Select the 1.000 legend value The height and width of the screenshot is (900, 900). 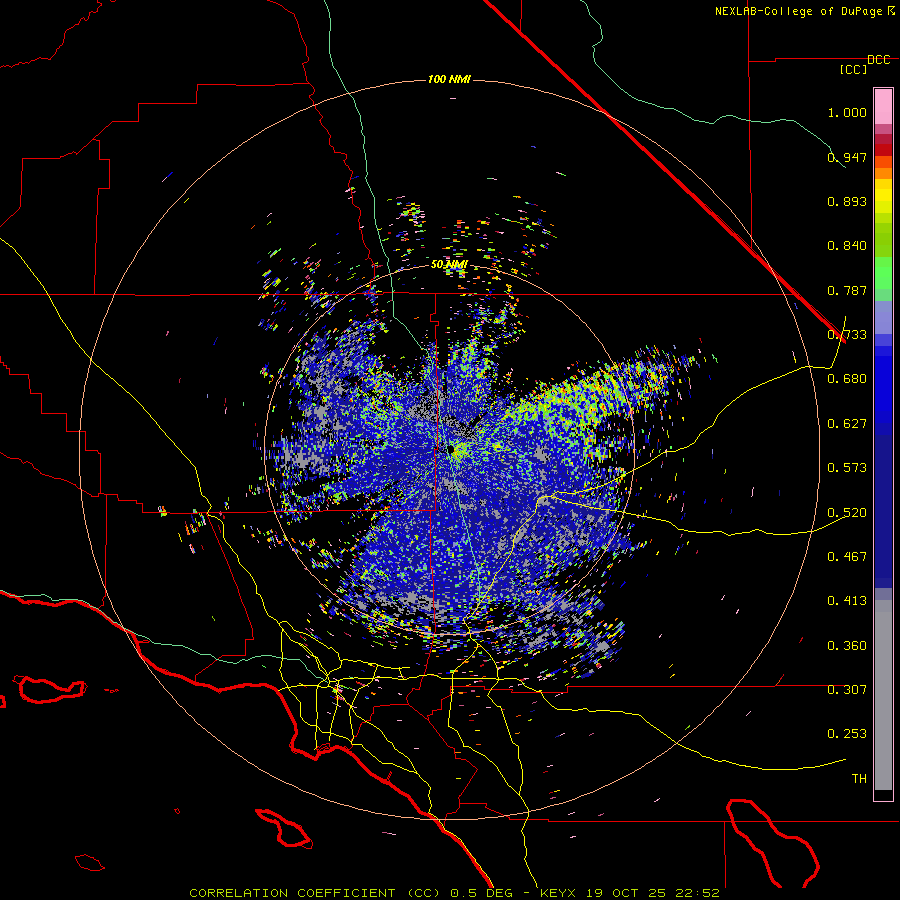pos(847,112)
